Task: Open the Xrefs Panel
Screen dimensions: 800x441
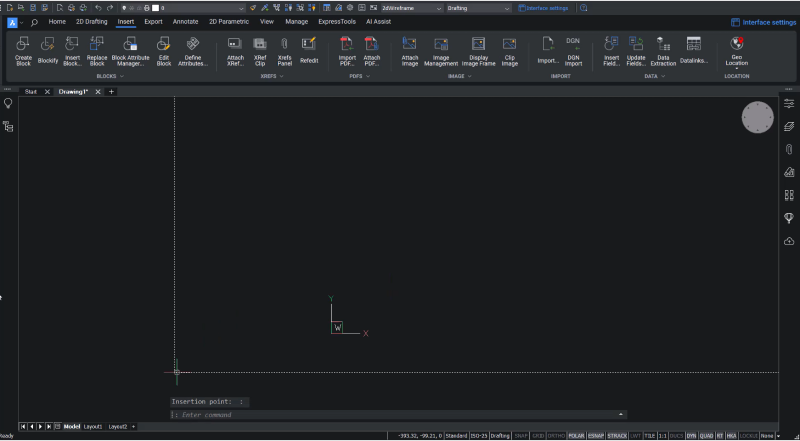Action: tap(285, 51)
